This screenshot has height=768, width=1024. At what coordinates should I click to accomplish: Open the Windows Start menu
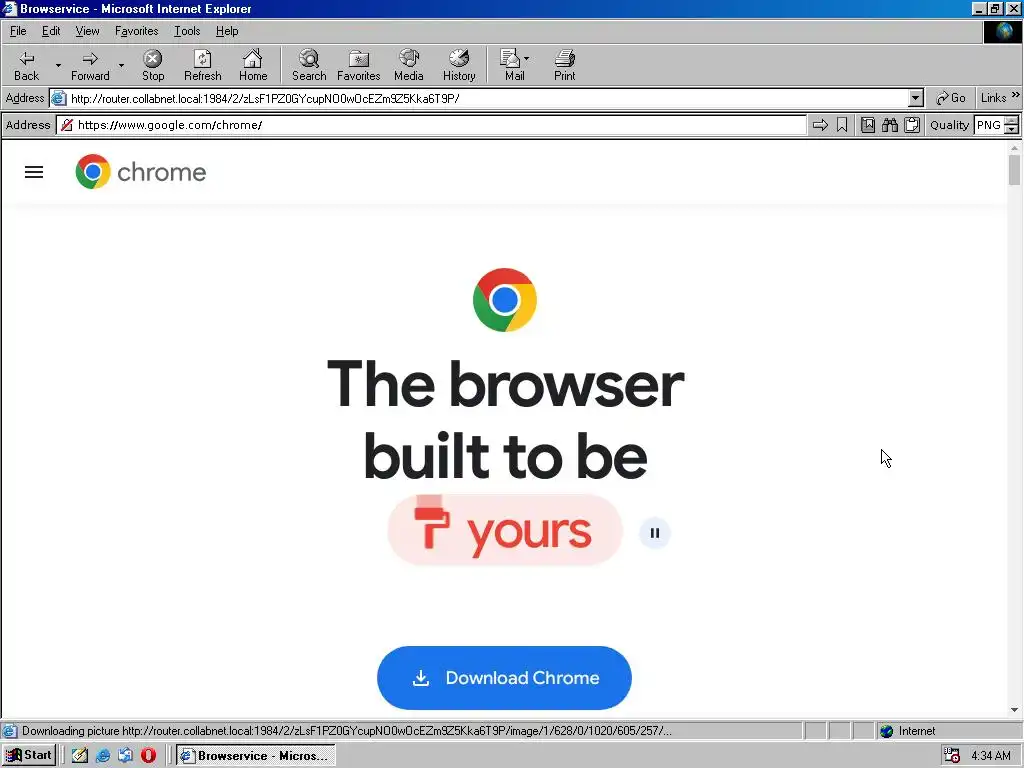point(29,756)
